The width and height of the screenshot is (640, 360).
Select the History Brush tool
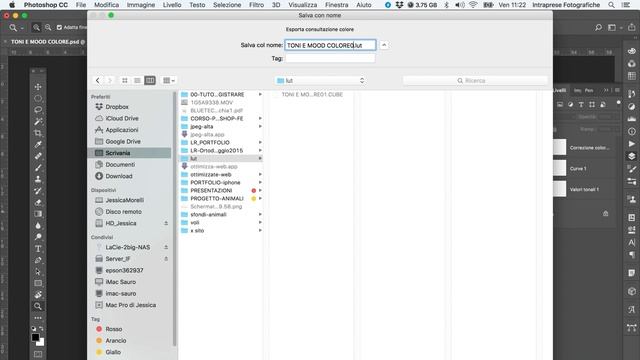(x=38, y=191)
